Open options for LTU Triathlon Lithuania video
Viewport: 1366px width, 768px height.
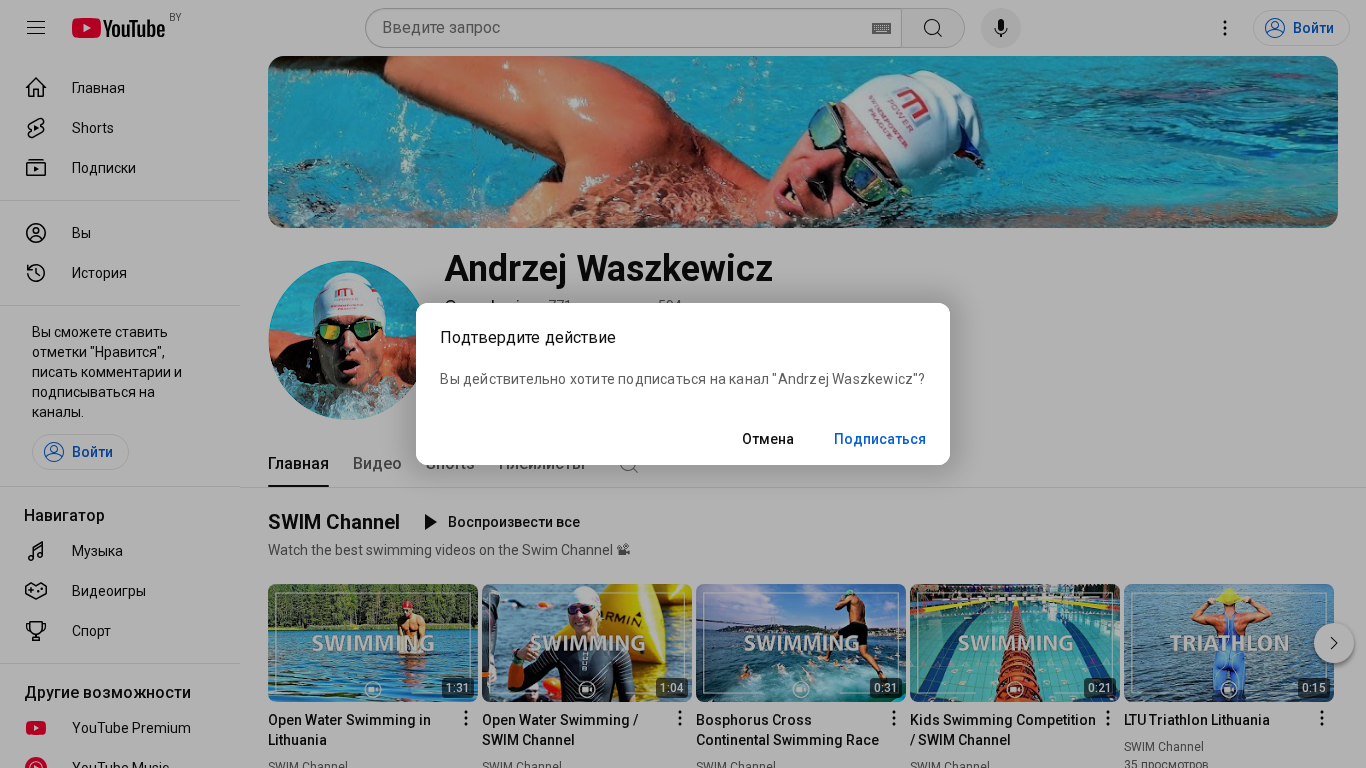coord(1321,719)
